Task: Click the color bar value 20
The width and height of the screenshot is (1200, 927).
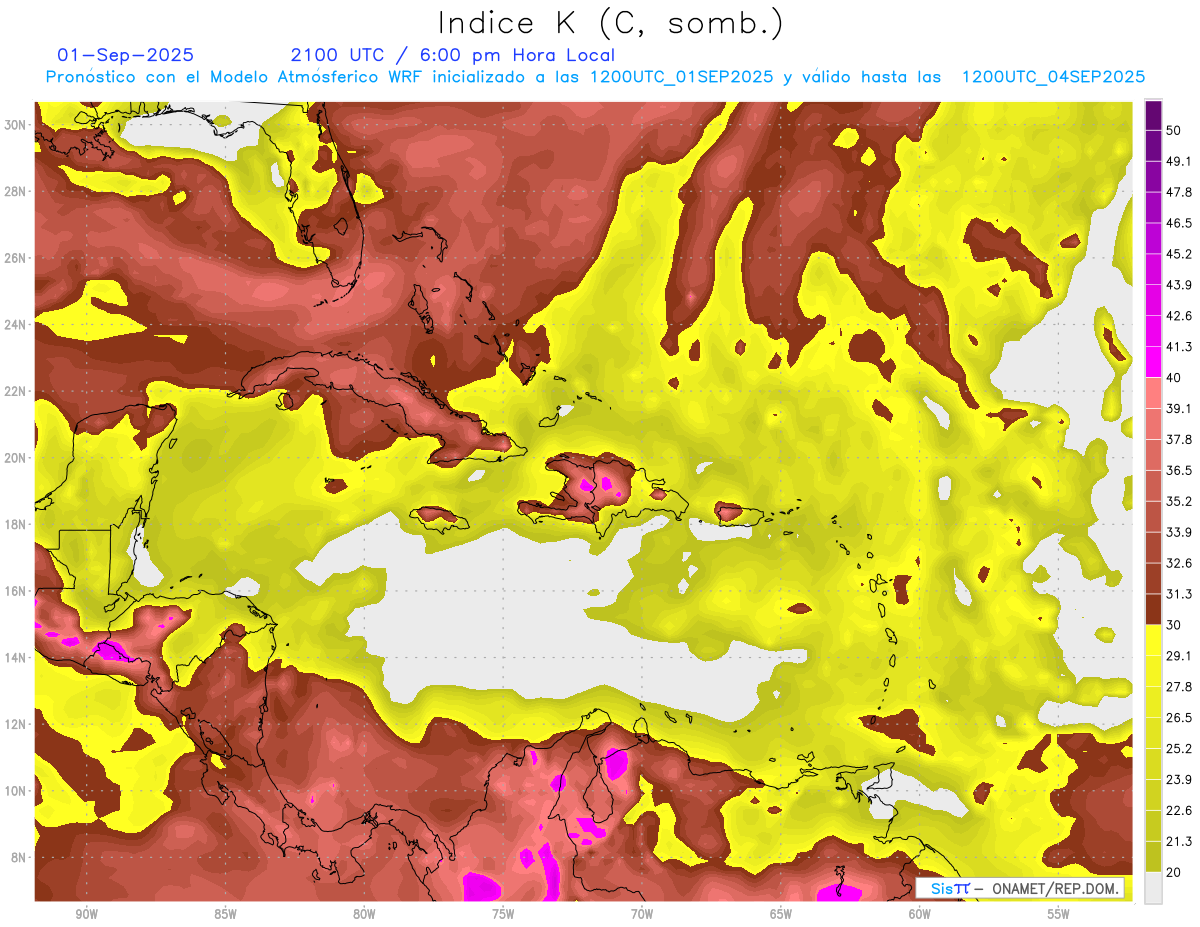Action: pos(1175,872)
